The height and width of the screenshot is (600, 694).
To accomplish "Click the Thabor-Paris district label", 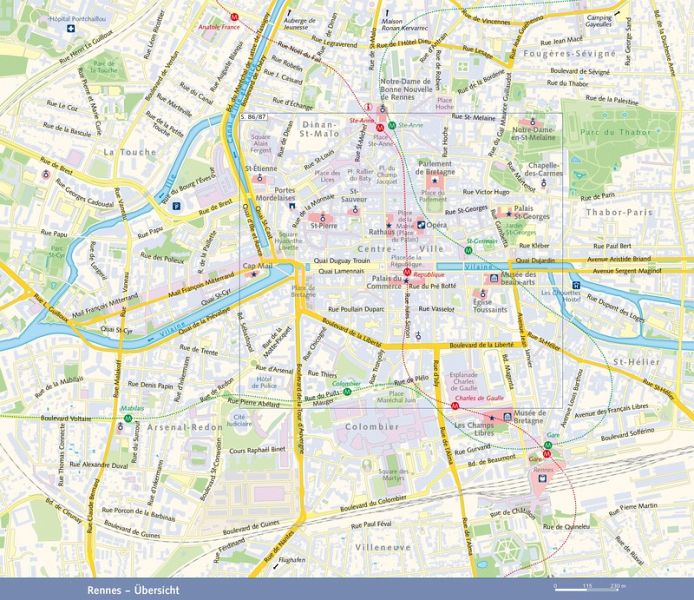I will 619,212.
